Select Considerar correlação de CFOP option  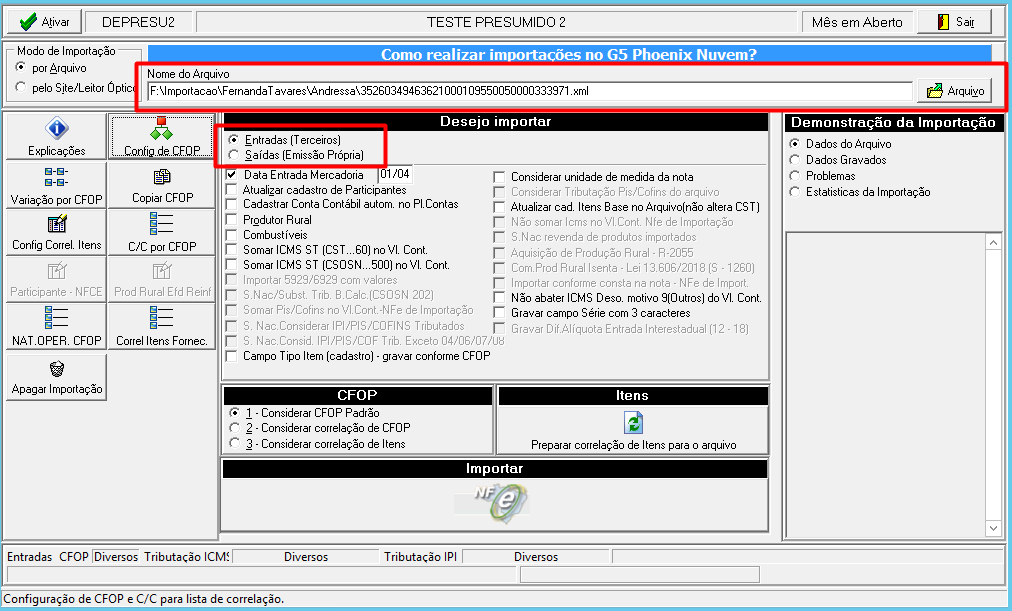(x=234, y=428)
